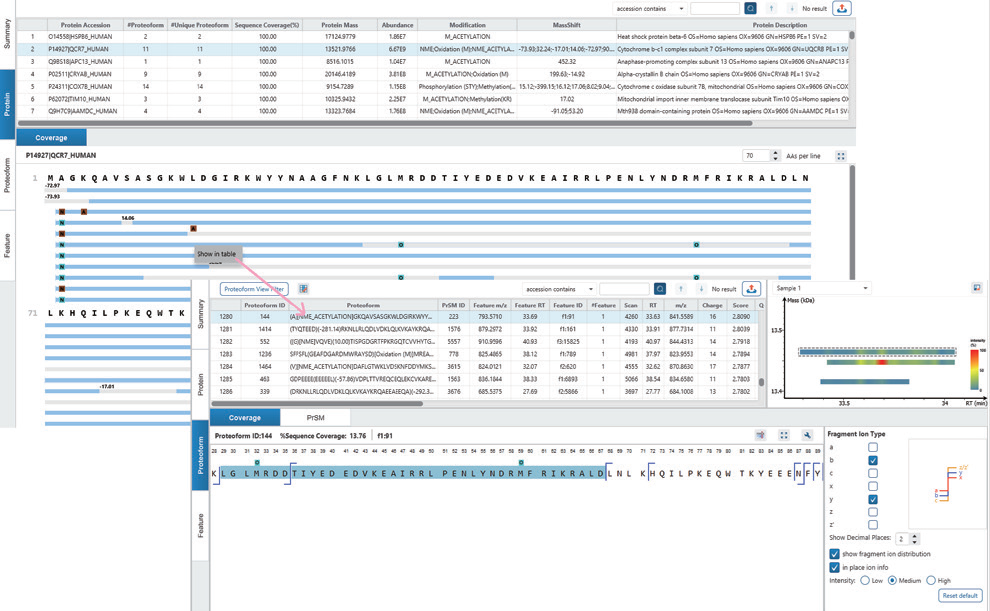Screen dimensions: 990x611
Task: Click the export icon in the proteoform table toolbar
Action: click(751, 289)
